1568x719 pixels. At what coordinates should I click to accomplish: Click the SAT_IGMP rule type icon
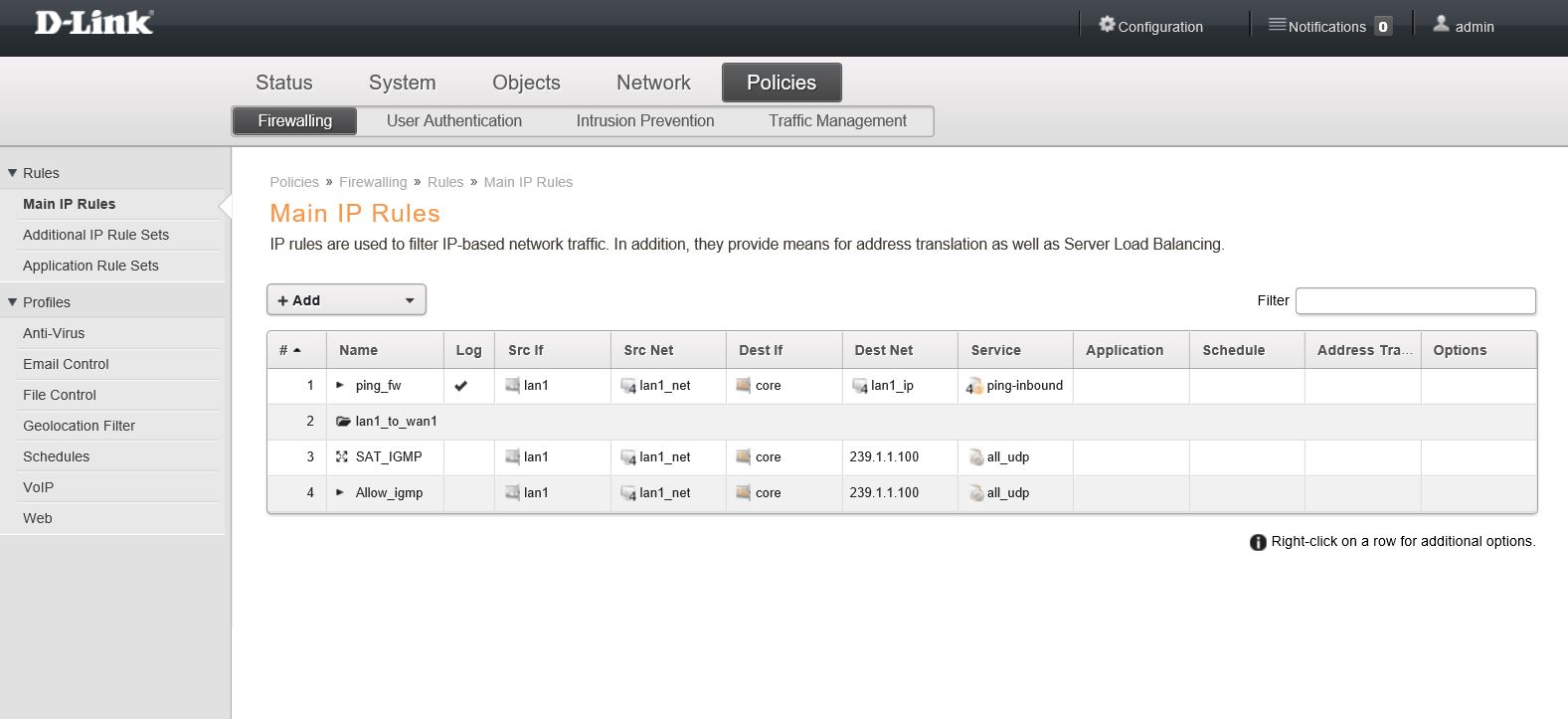click(x=342, y=457)
